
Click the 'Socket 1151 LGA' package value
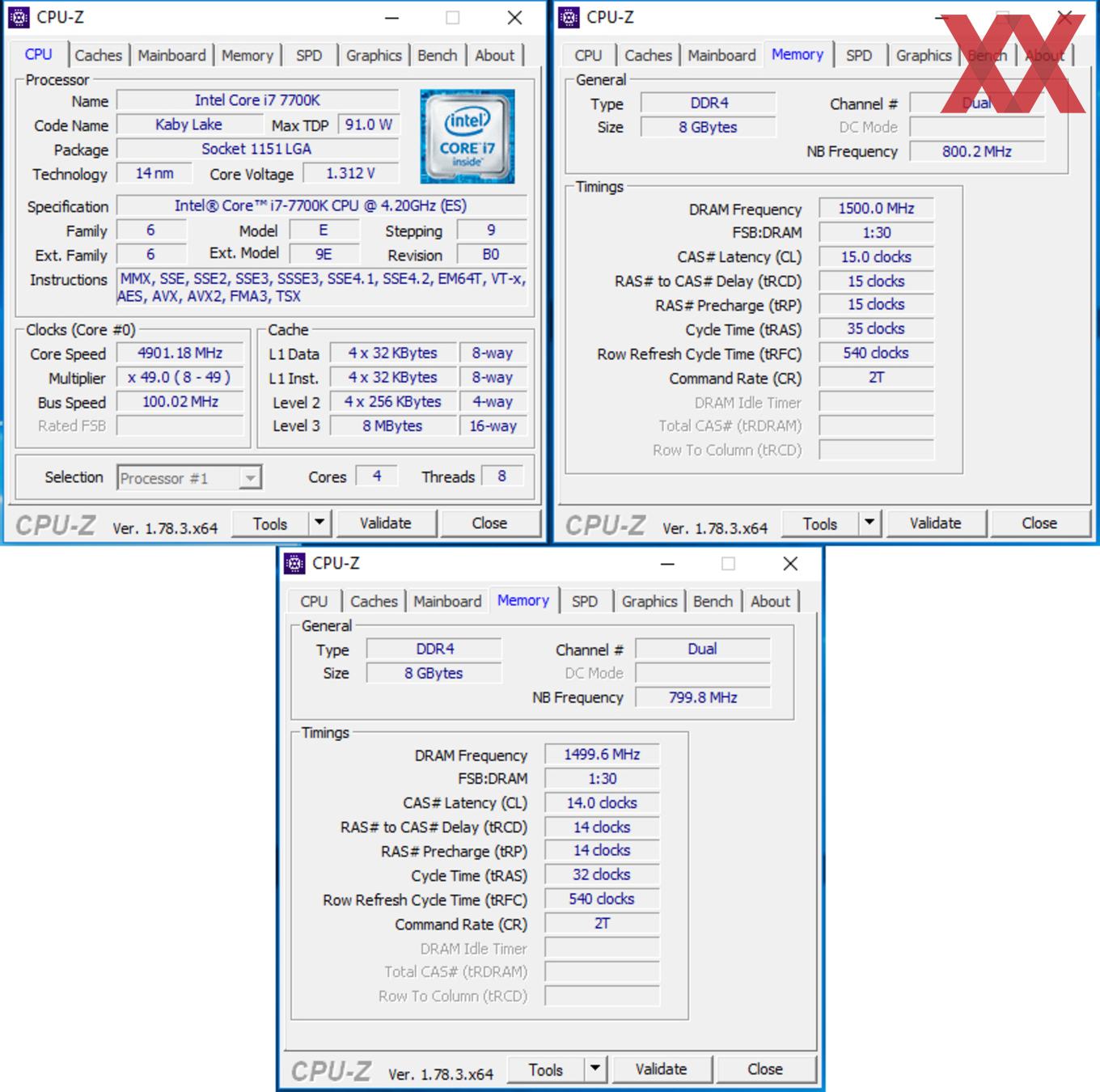click(258, 149)
